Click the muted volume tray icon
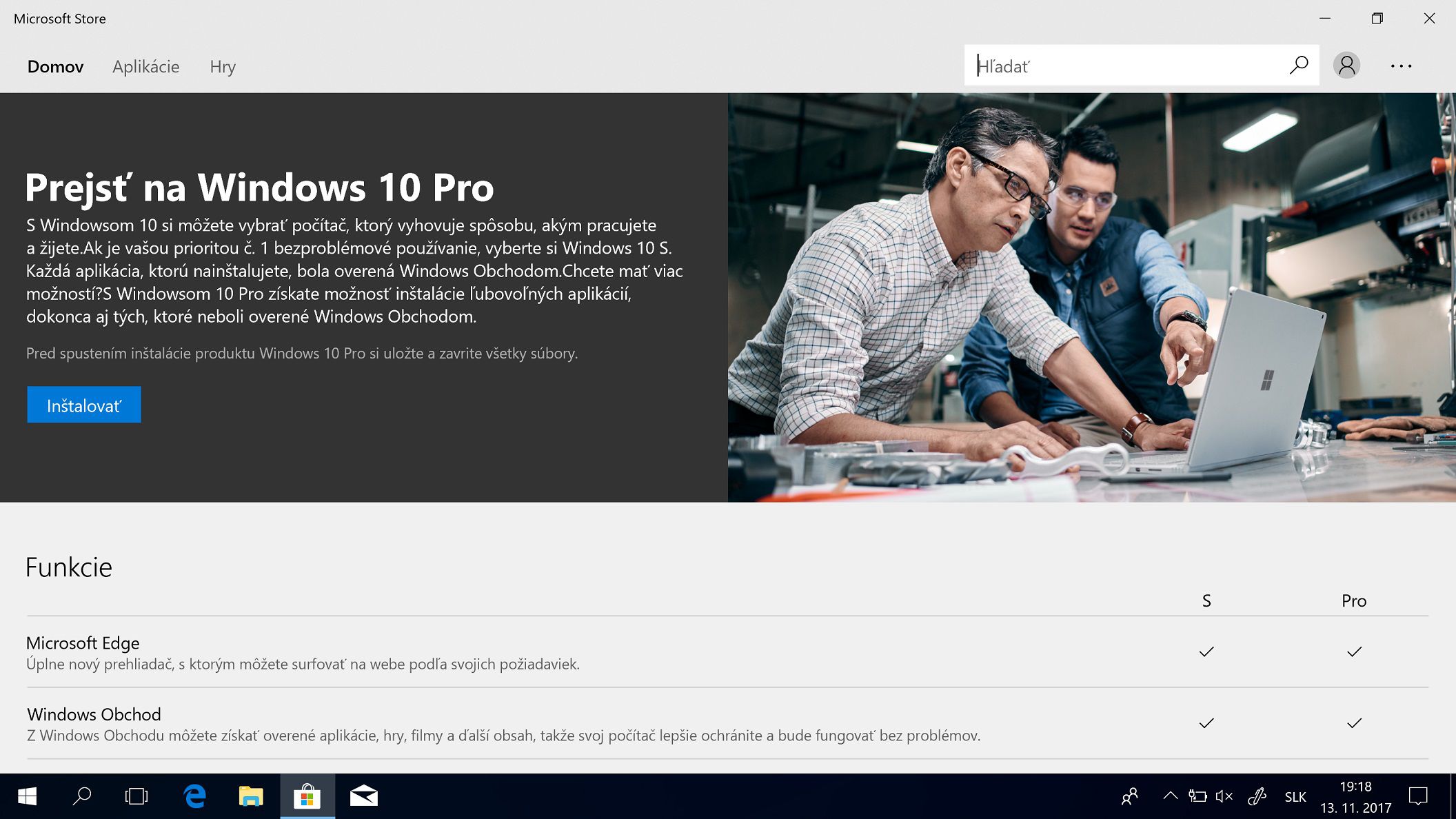1456x819 pixels. pos(1224,796)
